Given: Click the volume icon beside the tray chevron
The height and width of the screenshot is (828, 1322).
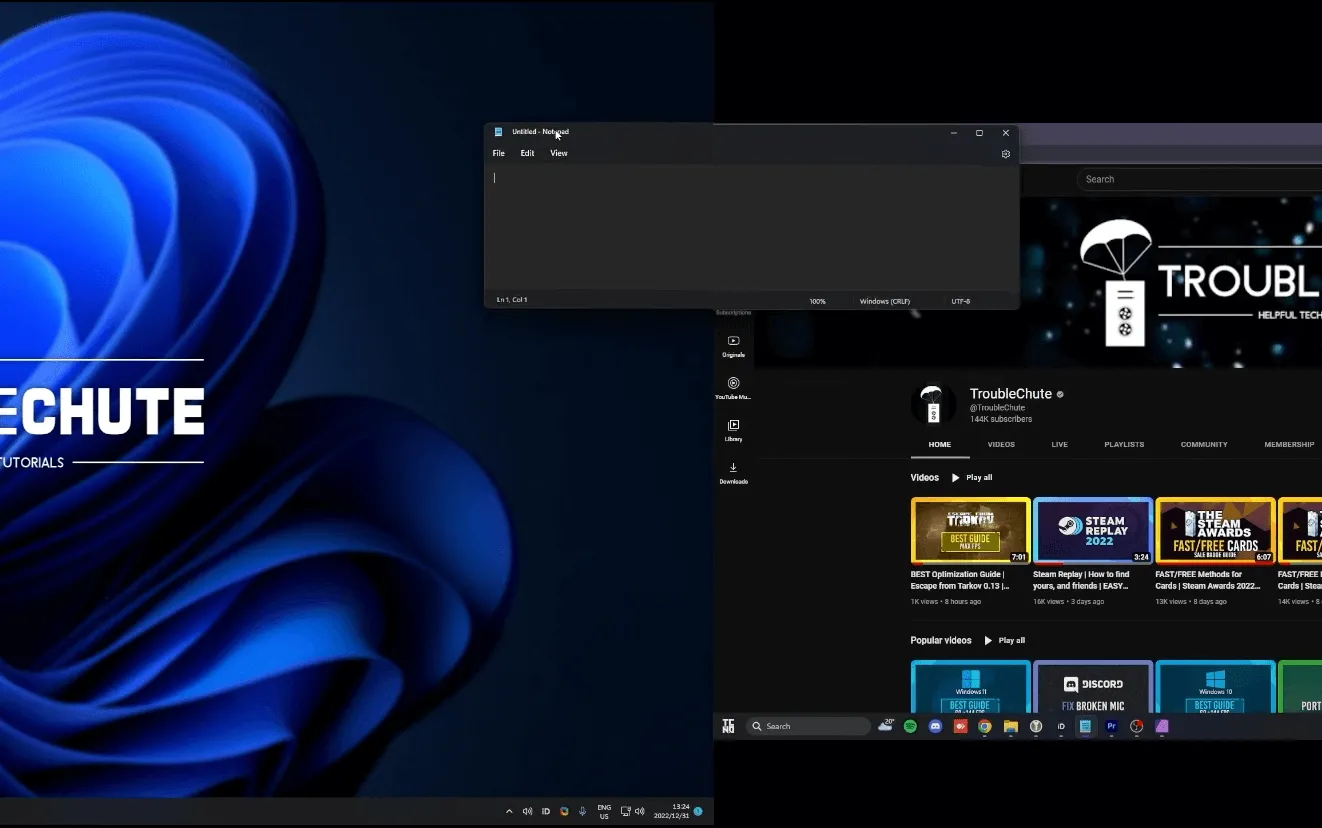Looking at the screenshot, I should point(527,811).
